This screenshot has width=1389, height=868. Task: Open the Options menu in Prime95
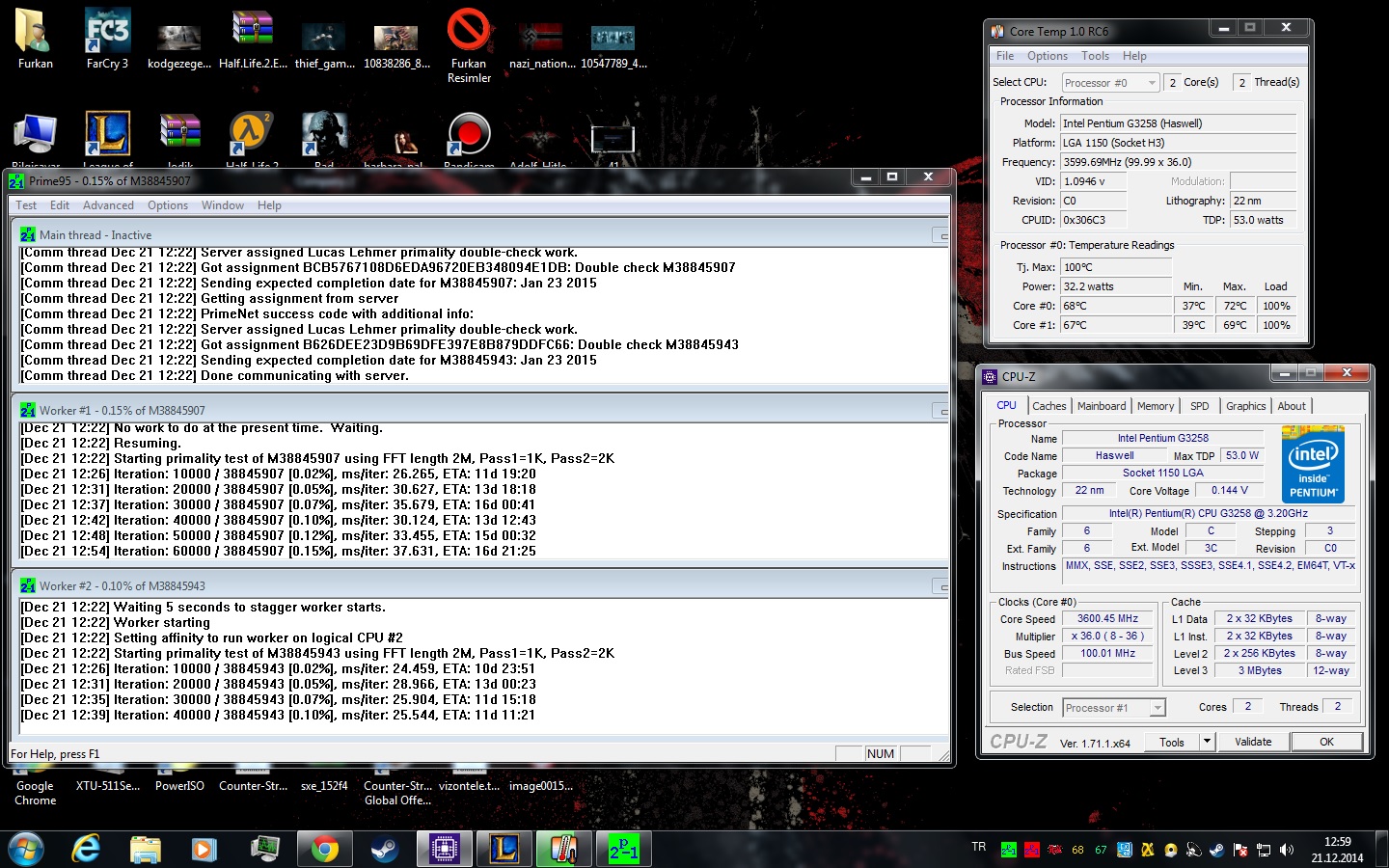pos(168,205)
